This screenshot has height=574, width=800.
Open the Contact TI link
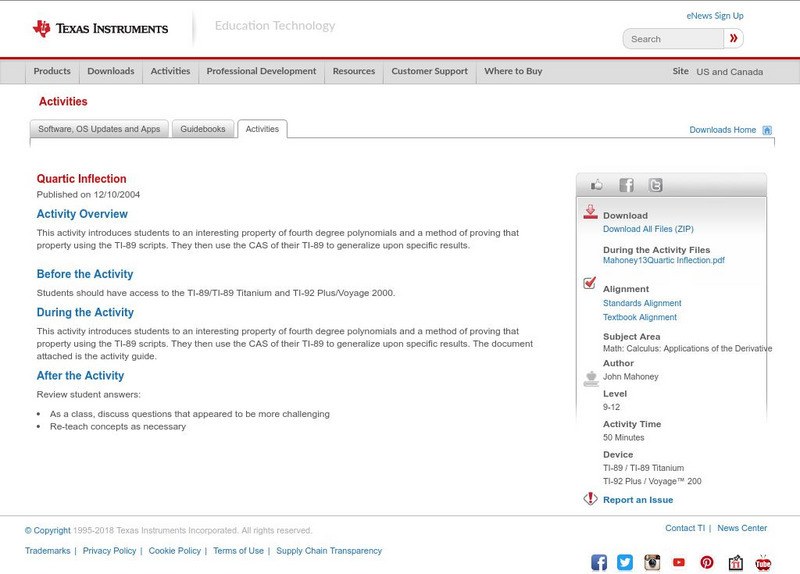[685, 528]
